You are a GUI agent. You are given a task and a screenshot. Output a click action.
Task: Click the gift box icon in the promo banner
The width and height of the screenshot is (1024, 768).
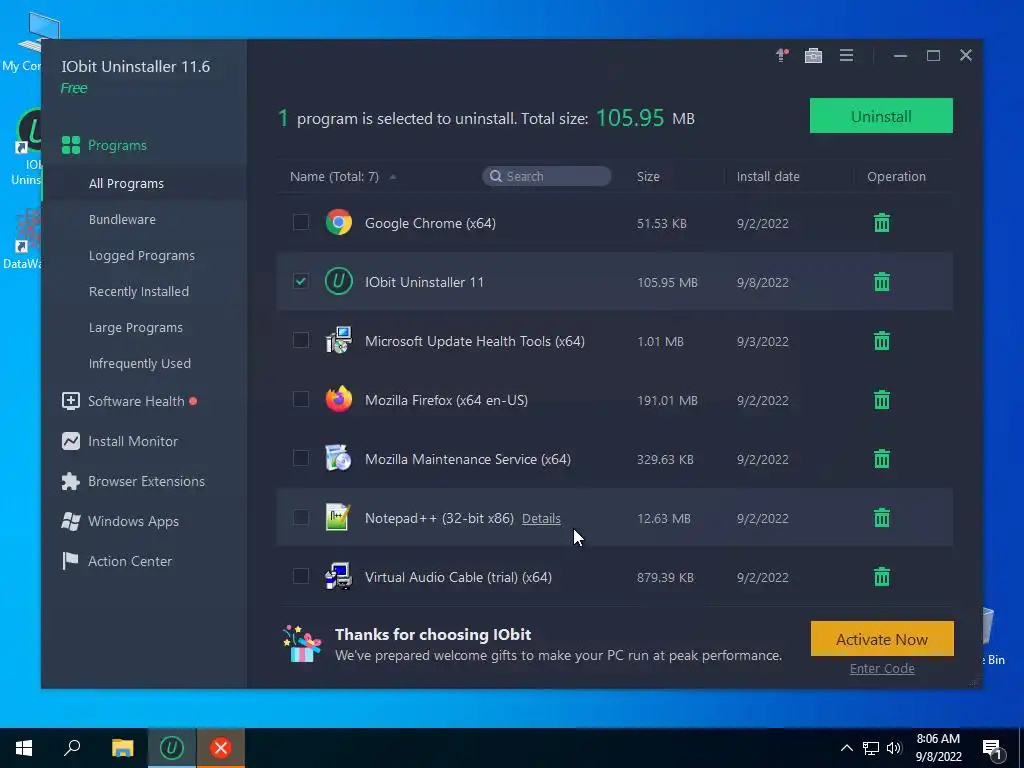[x=302, y=644]
